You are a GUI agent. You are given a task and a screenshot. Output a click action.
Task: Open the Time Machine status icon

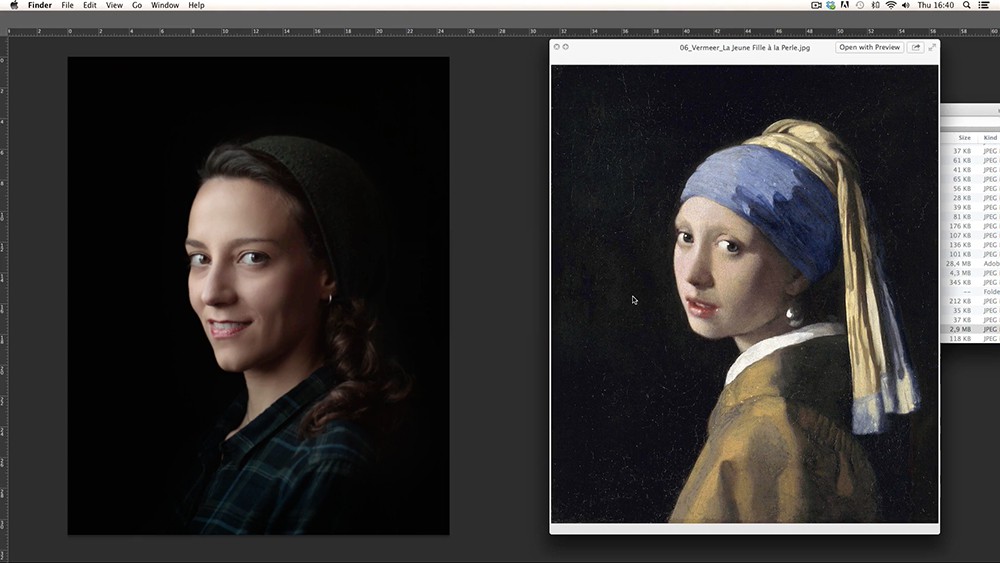(x=860, y=5)
